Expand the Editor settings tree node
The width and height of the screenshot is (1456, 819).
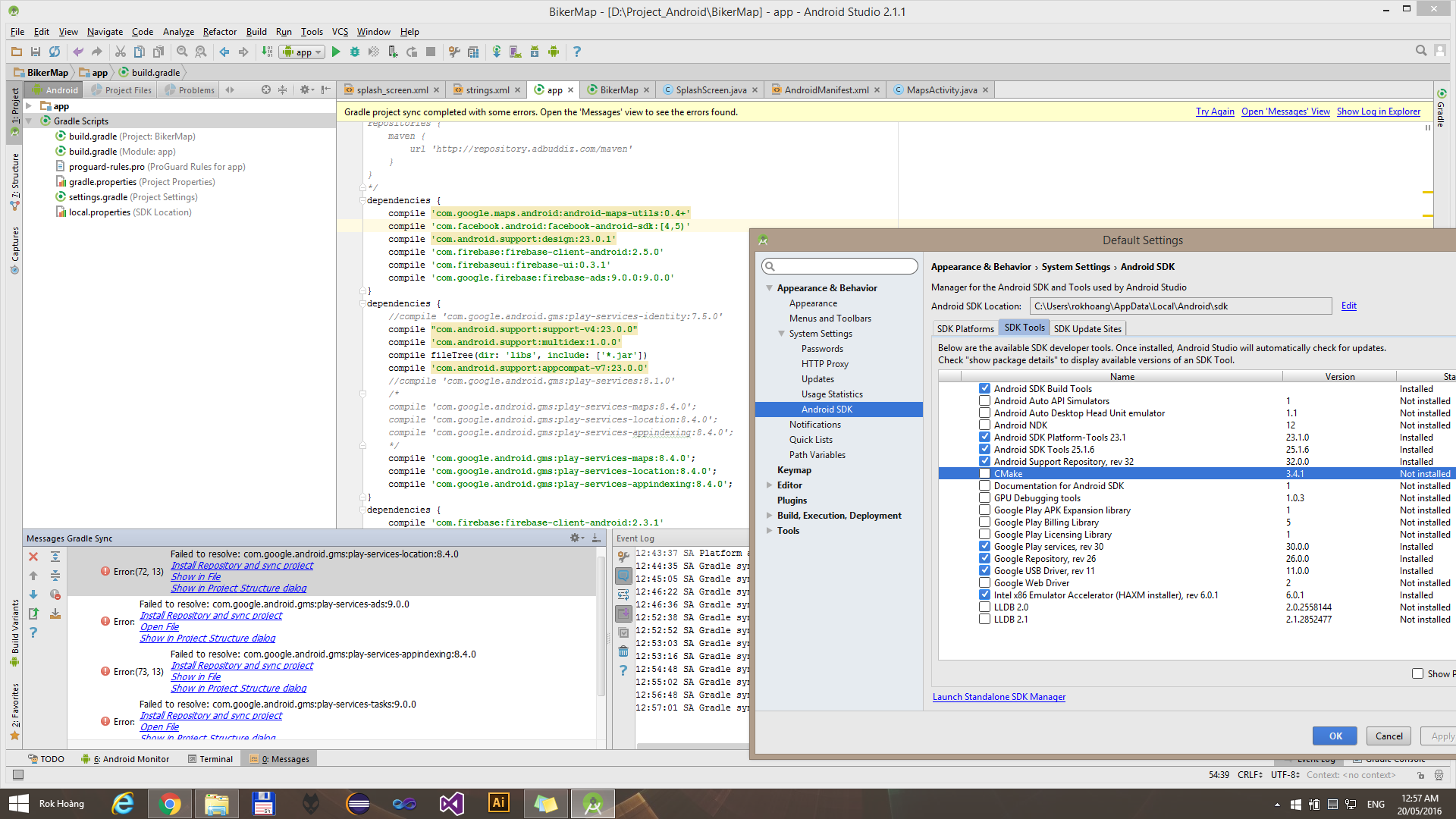pyautogui.click(x=770, y=485)
